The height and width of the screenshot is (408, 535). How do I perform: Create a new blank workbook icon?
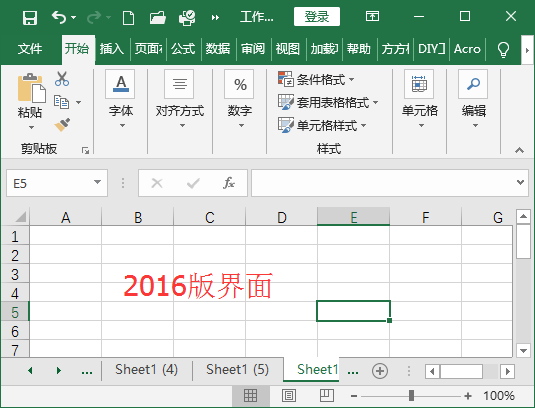(128, 17)
